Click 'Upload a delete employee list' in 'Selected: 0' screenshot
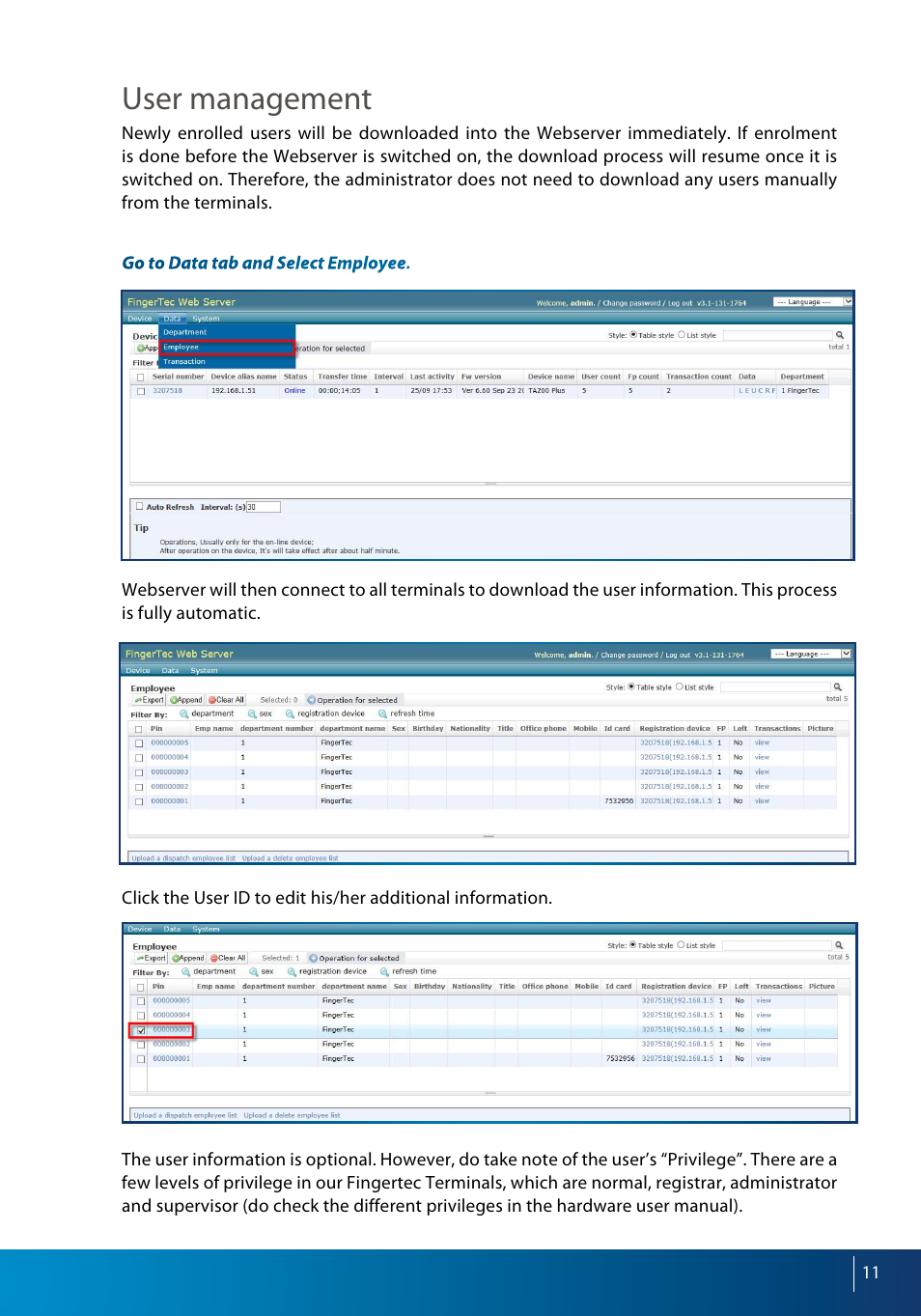 tap(290, 857)
